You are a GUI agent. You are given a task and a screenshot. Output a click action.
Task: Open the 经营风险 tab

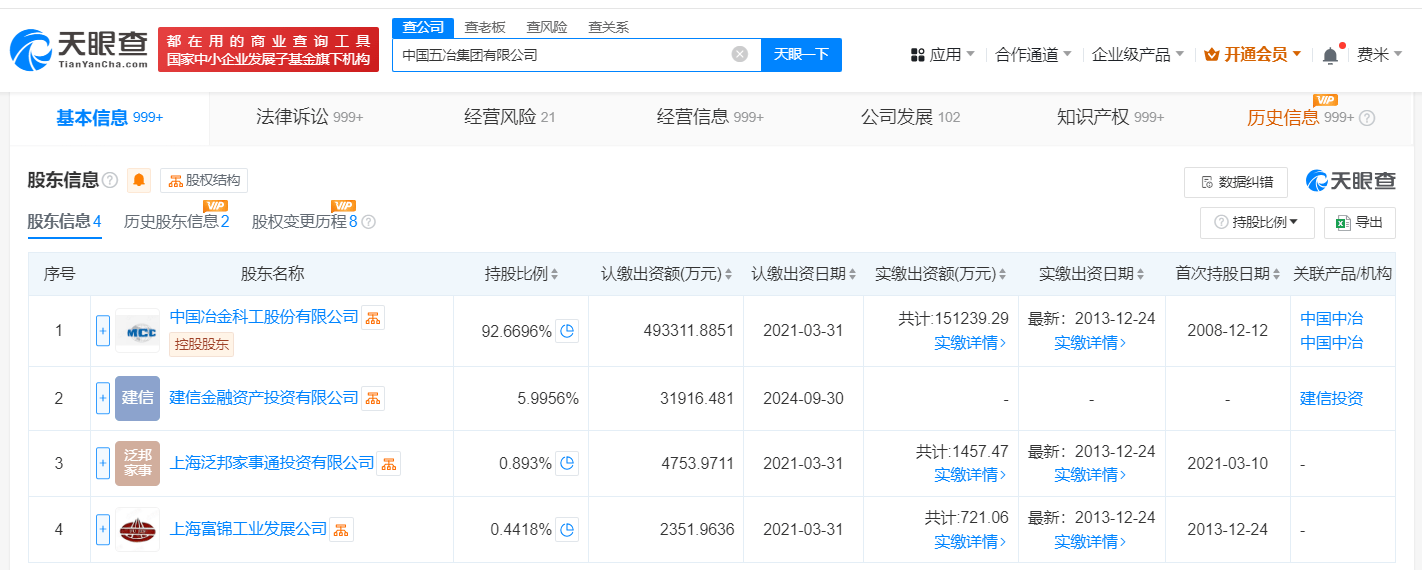point(510,118)
